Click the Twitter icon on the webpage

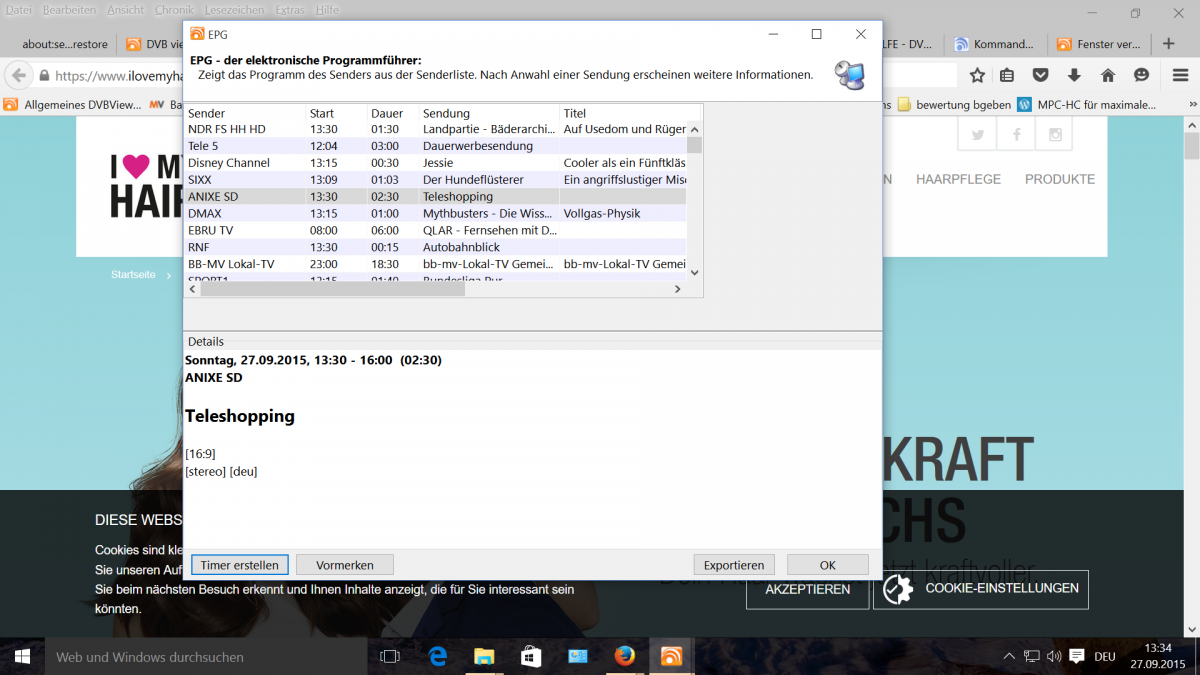977,135
